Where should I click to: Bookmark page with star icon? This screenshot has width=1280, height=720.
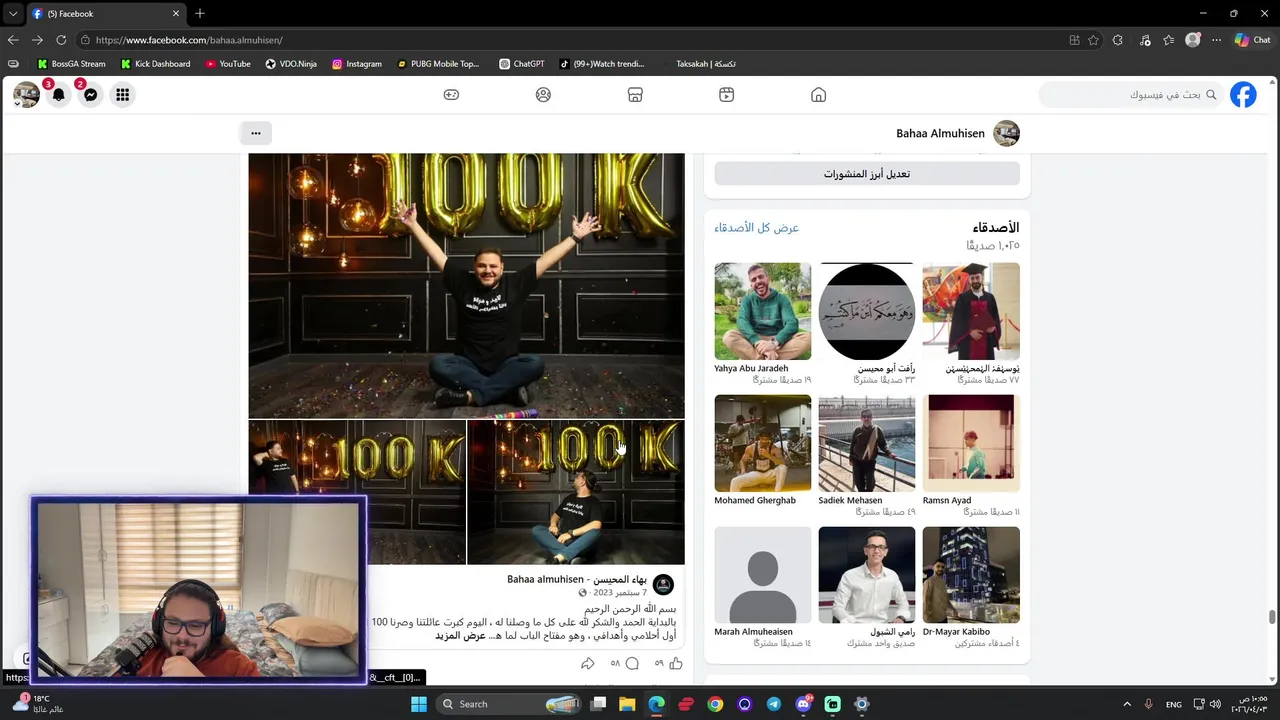[1093, 40]
